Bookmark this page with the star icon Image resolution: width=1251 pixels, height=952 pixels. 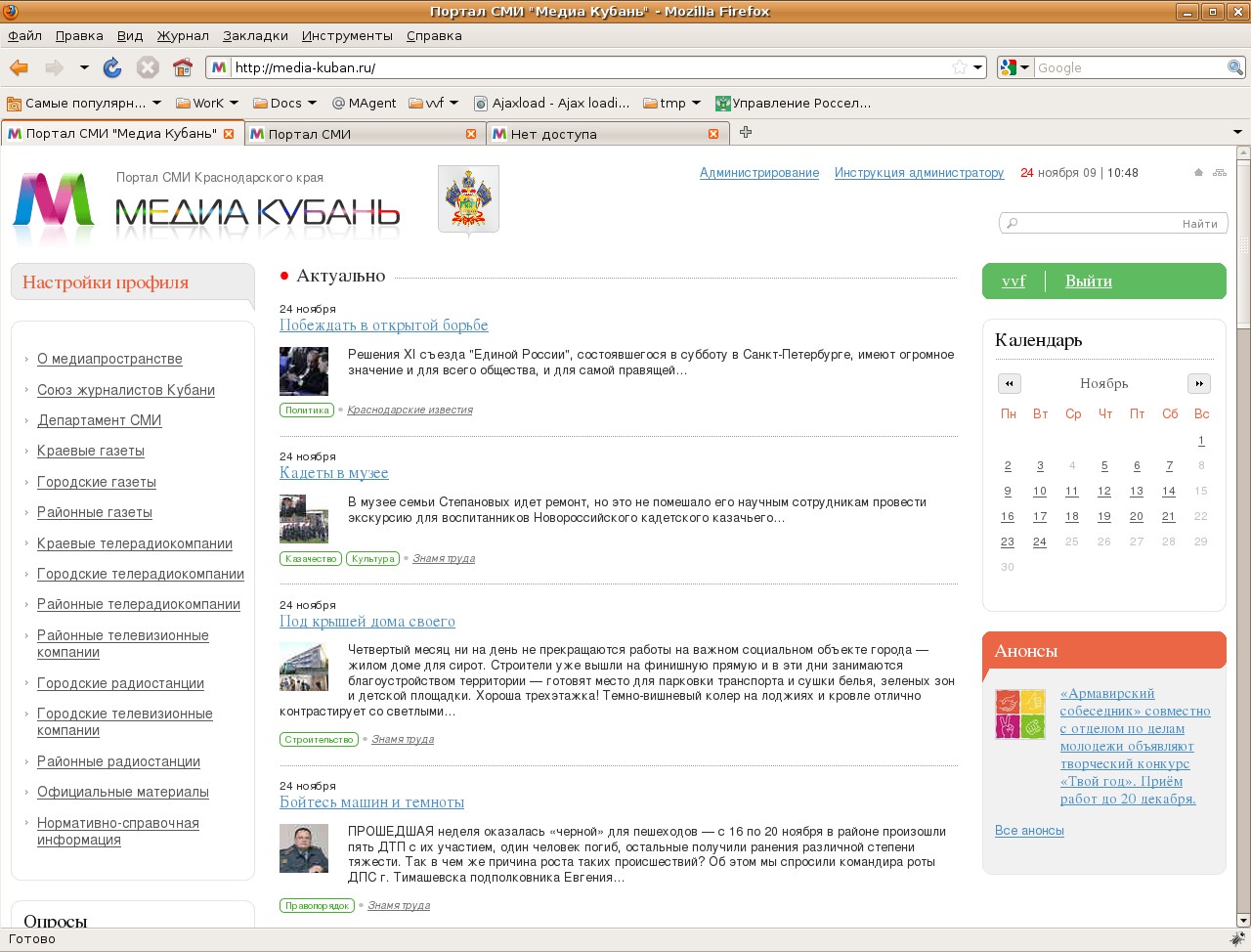click(x=960, y=67)
